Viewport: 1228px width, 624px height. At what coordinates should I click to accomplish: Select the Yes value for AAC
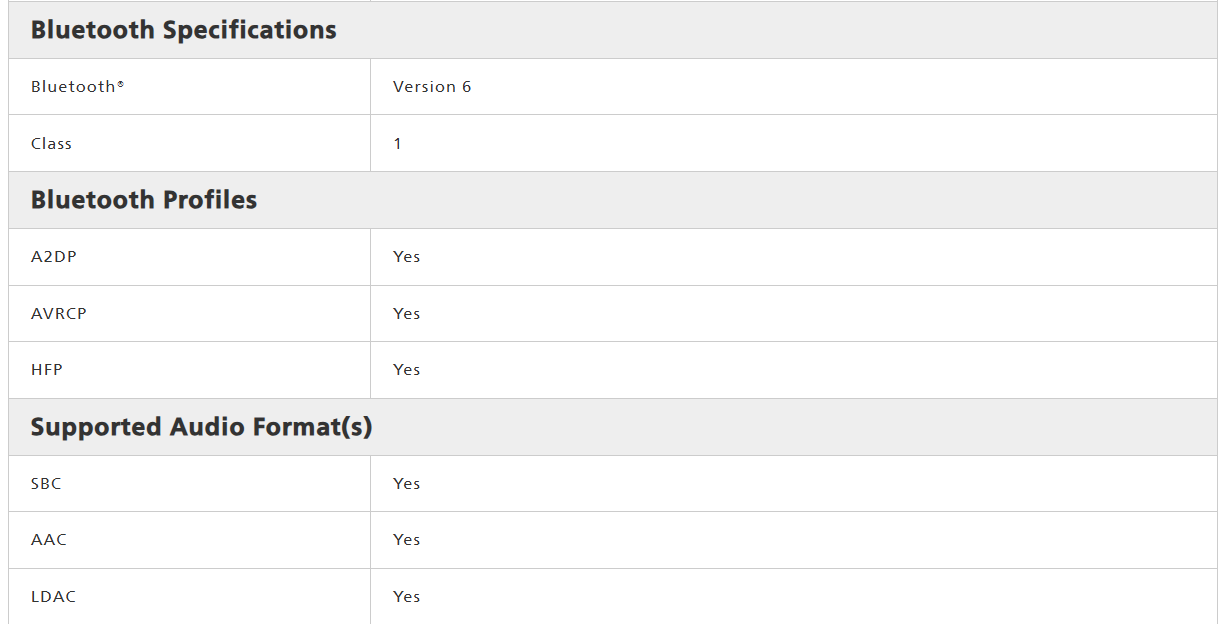(406, 540)
